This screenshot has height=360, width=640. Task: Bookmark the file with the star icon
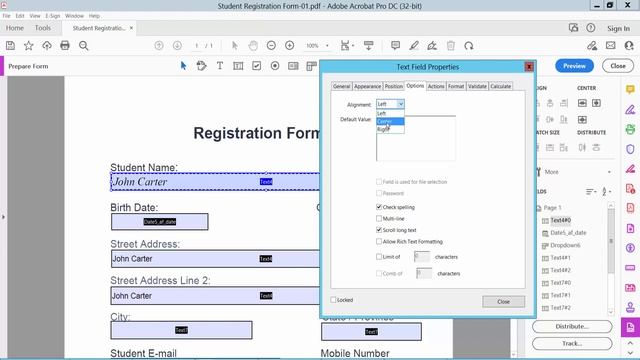coord(29,46)
